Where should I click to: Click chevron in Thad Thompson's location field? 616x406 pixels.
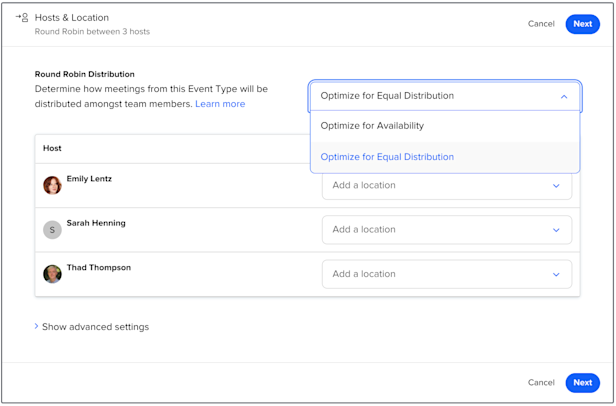(x=556, y=274)
